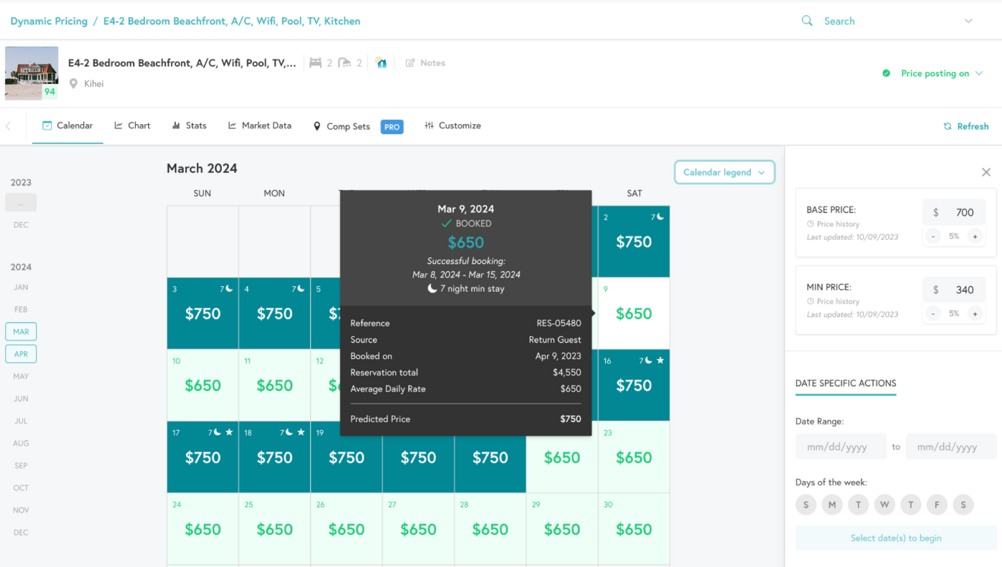Image resolution: width=1002 pixels, height=567 pixels.
Task: Toggle Friday in days of the week
Action: [937, 505]
